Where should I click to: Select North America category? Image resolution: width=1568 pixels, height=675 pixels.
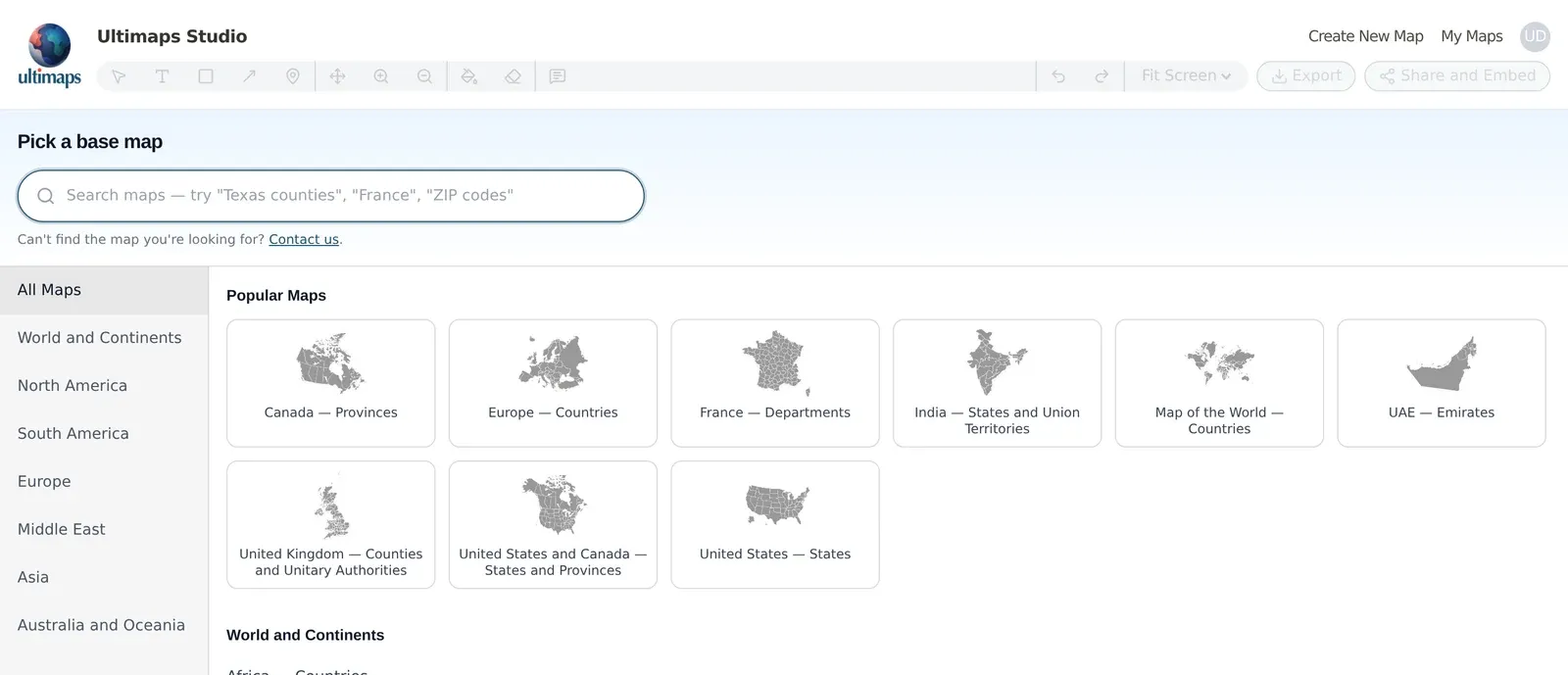click(104, 386)
